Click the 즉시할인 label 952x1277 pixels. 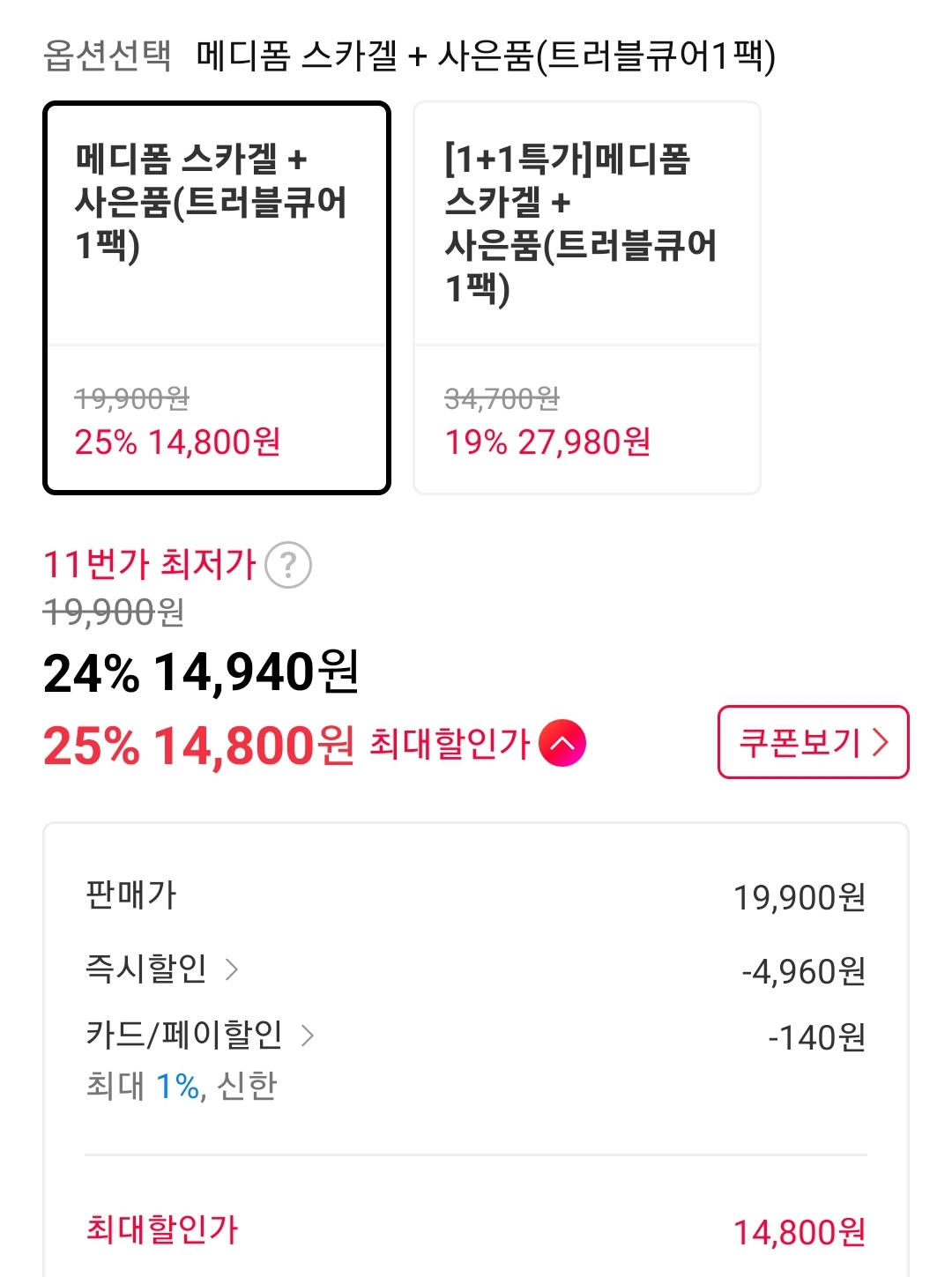[146, 969]
